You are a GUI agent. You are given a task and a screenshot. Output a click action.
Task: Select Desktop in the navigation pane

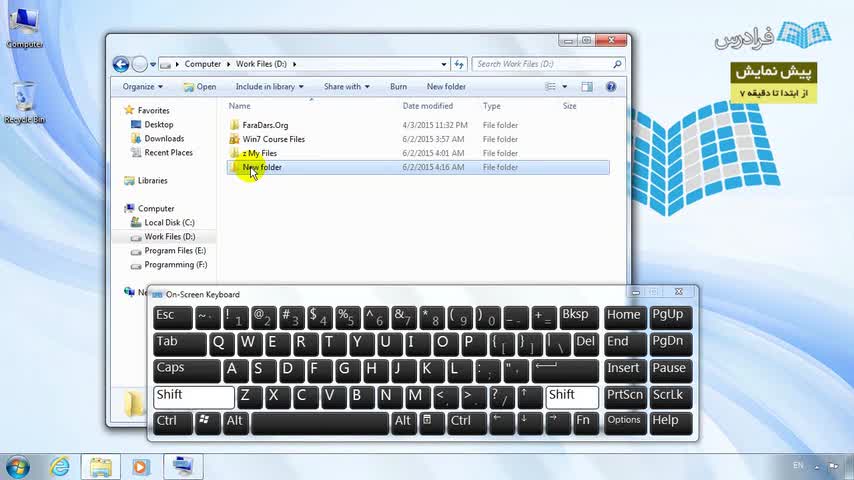click(x=158, y=125)
